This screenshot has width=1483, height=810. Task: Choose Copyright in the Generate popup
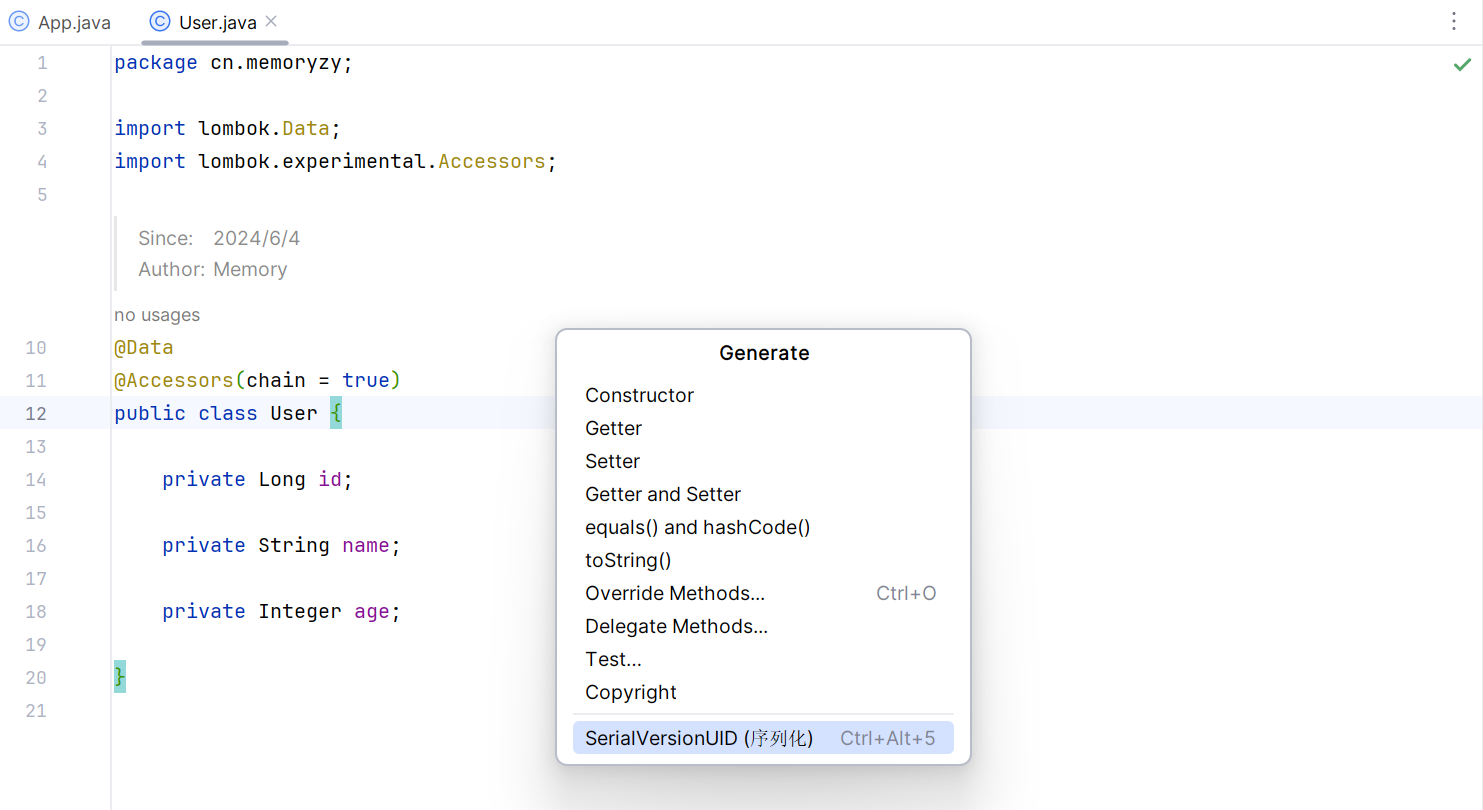[x=630, y=692]
